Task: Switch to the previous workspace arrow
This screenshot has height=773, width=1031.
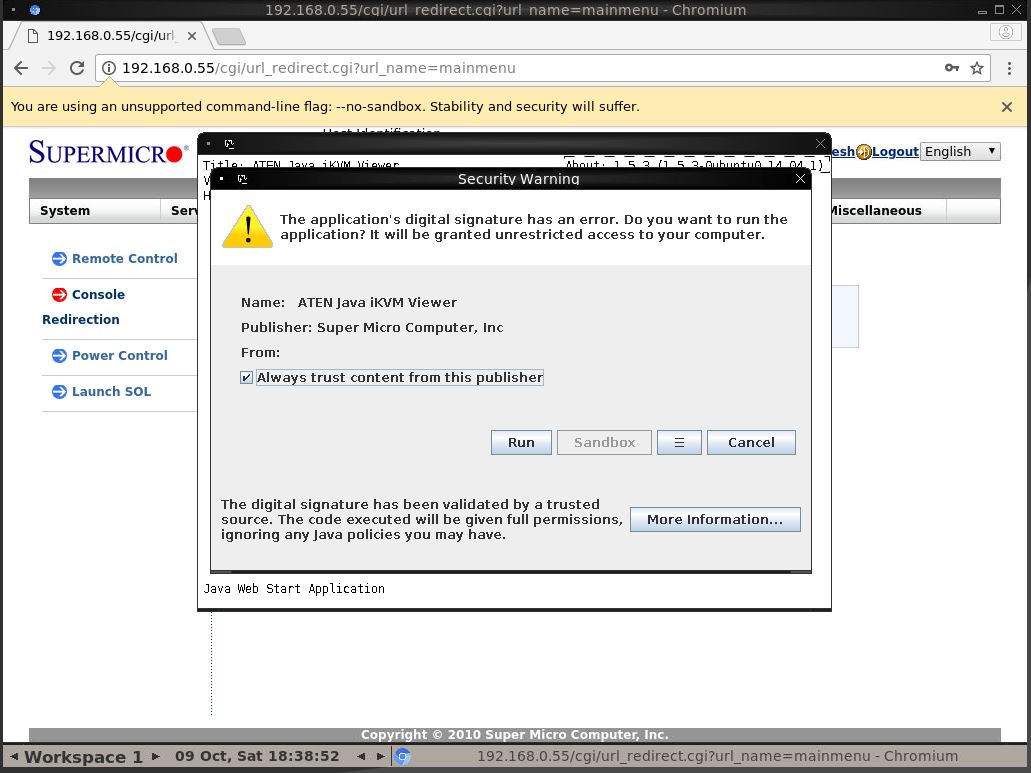Action: coord(14,756)
